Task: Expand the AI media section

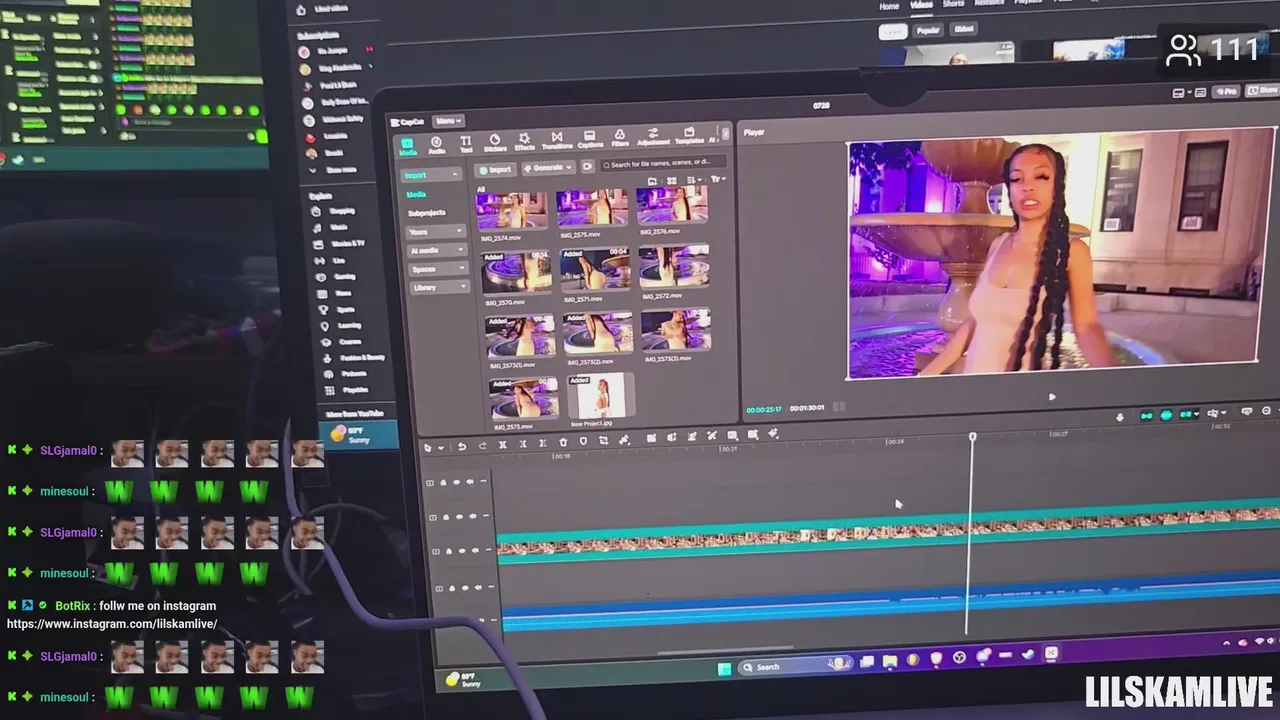Action: pos(437,250)
